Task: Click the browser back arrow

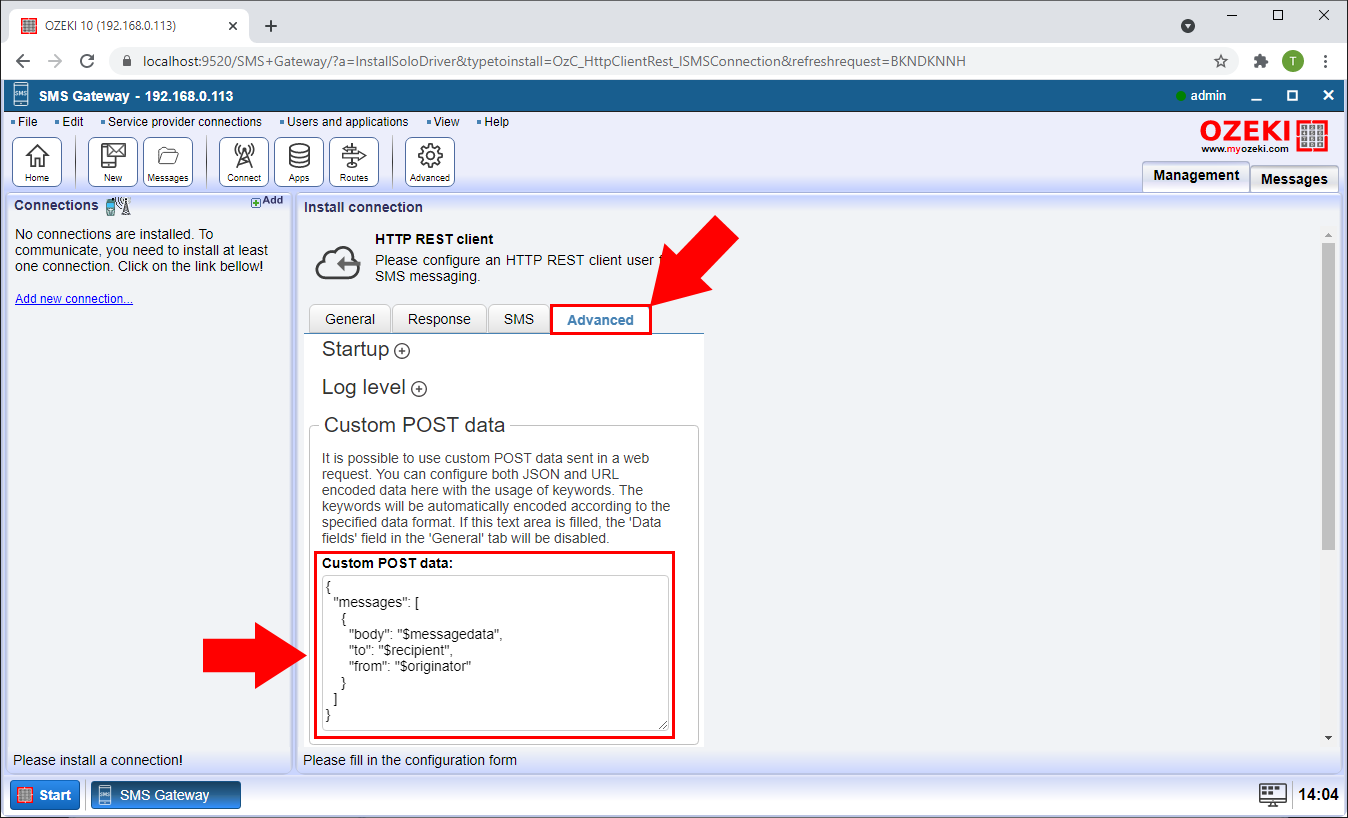Action: (23, 61)
